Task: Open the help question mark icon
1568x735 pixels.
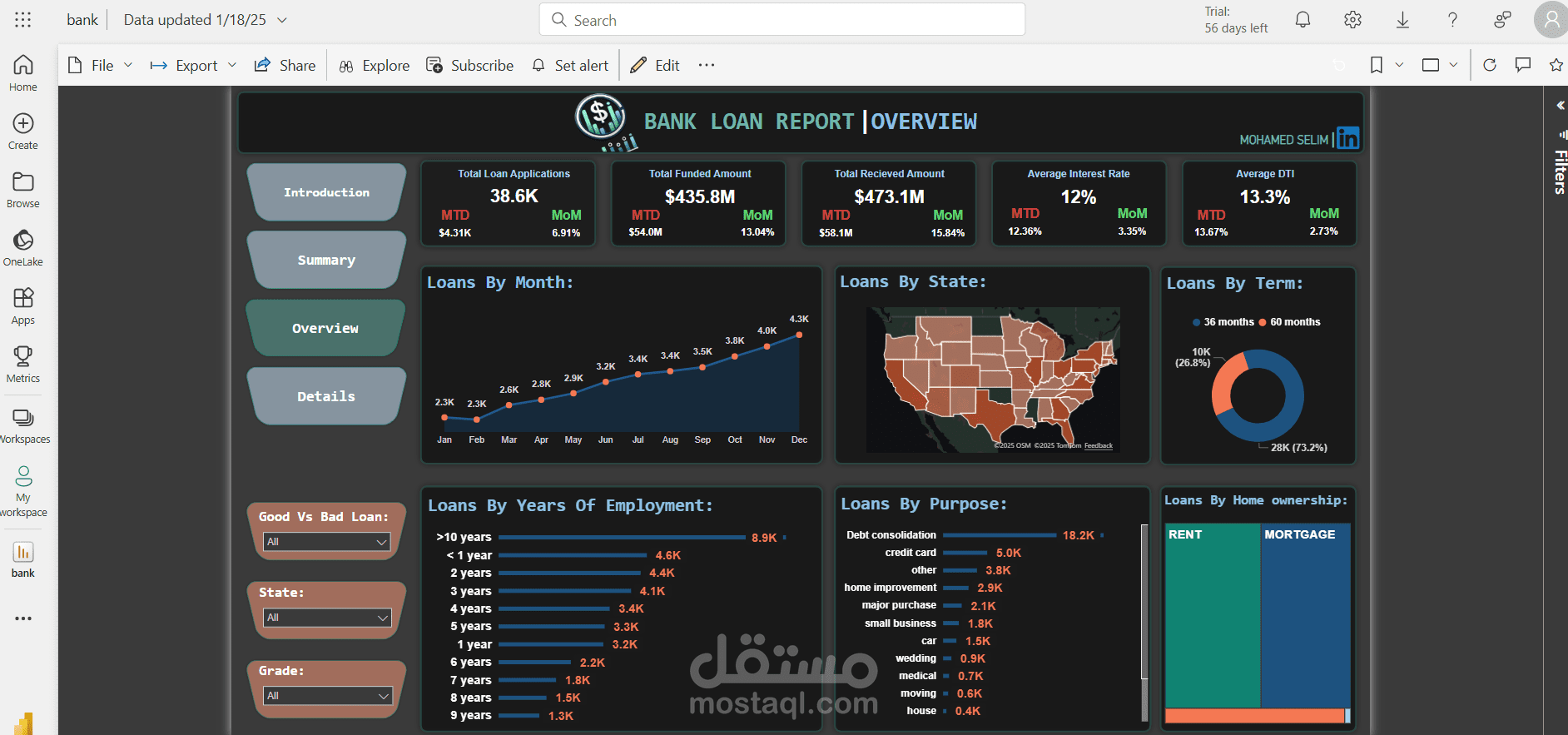Action: pyautogui.click(x=1452, y=20)
